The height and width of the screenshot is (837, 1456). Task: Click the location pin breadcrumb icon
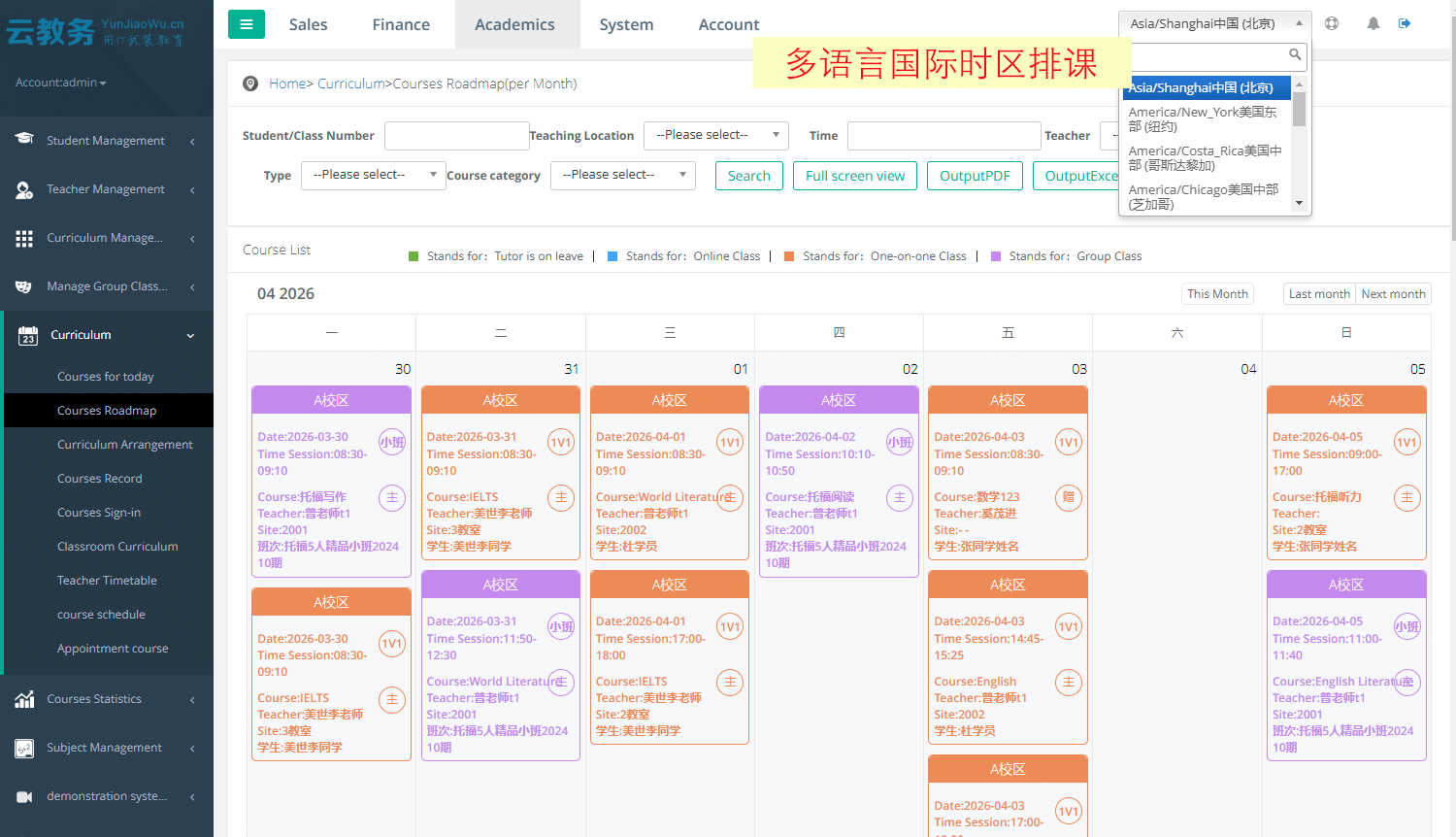coord(250,84)
